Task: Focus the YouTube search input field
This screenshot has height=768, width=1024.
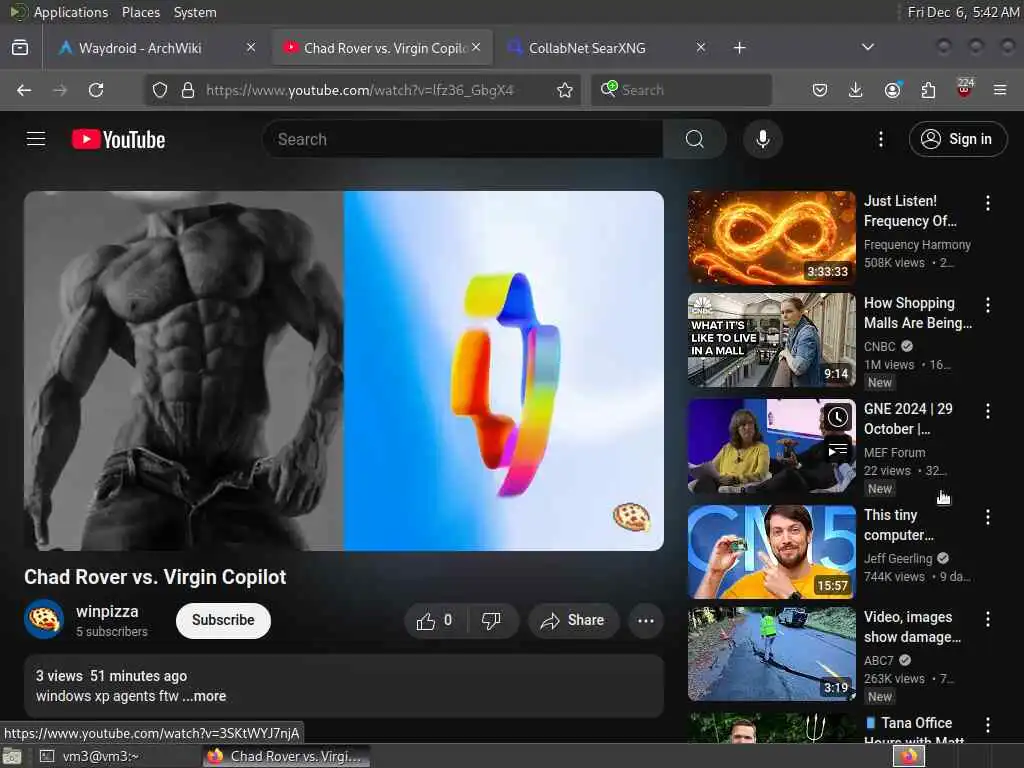Action: pyautogui.click(x=464, y=139)
